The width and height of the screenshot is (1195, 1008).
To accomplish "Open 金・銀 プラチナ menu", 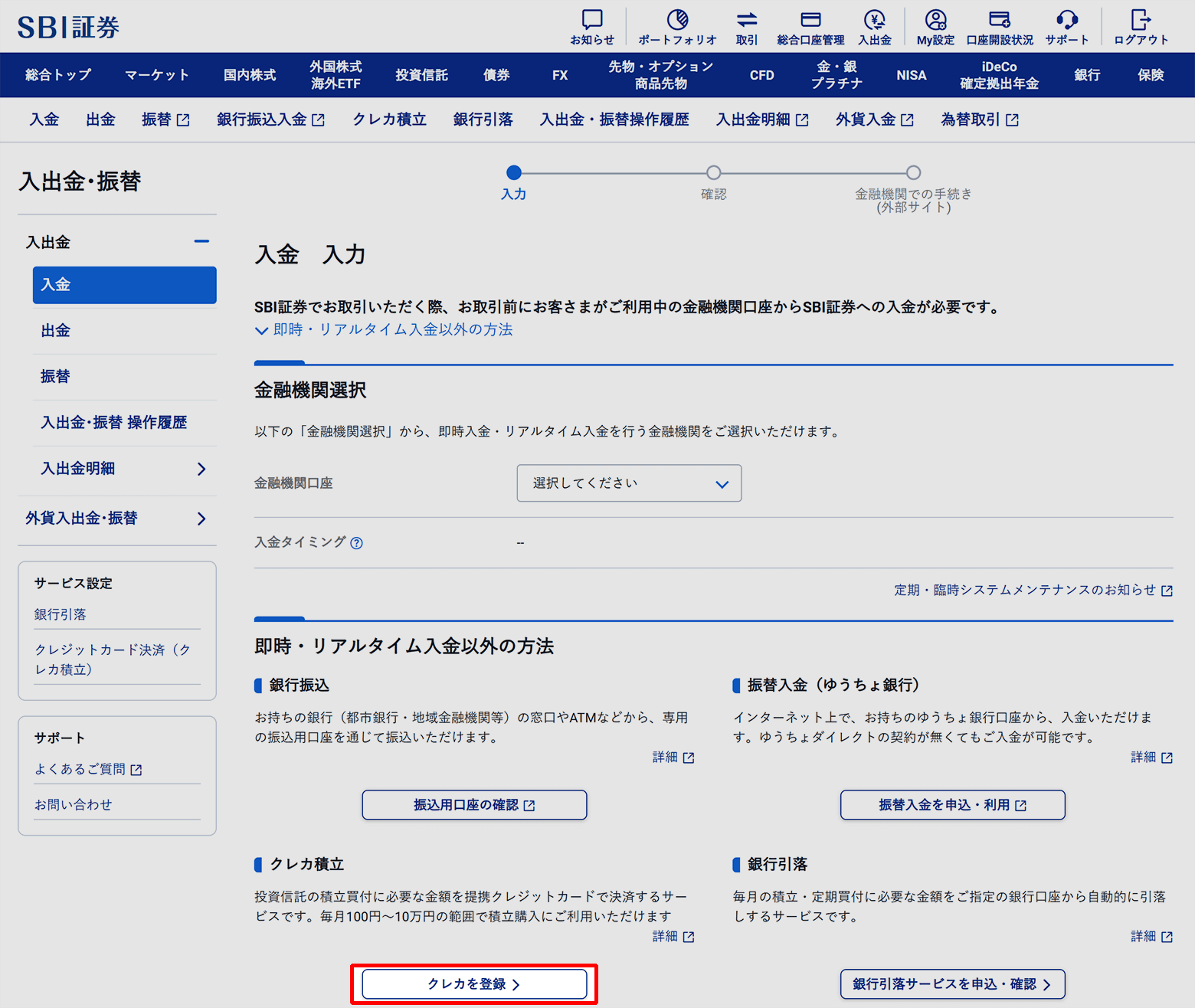I will 837,75.
